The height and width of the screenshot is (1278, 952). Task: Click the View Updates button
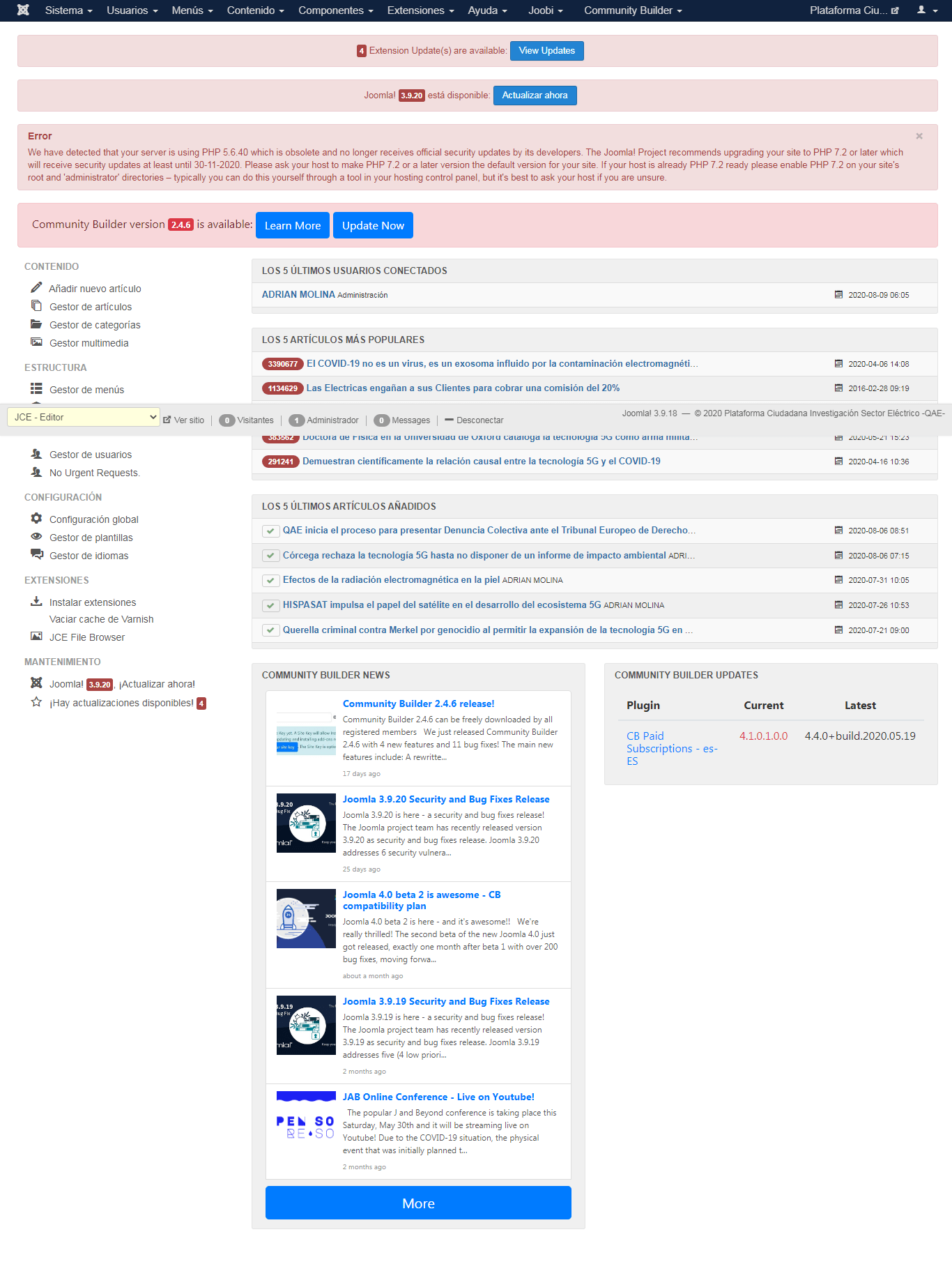coord(547,51)
